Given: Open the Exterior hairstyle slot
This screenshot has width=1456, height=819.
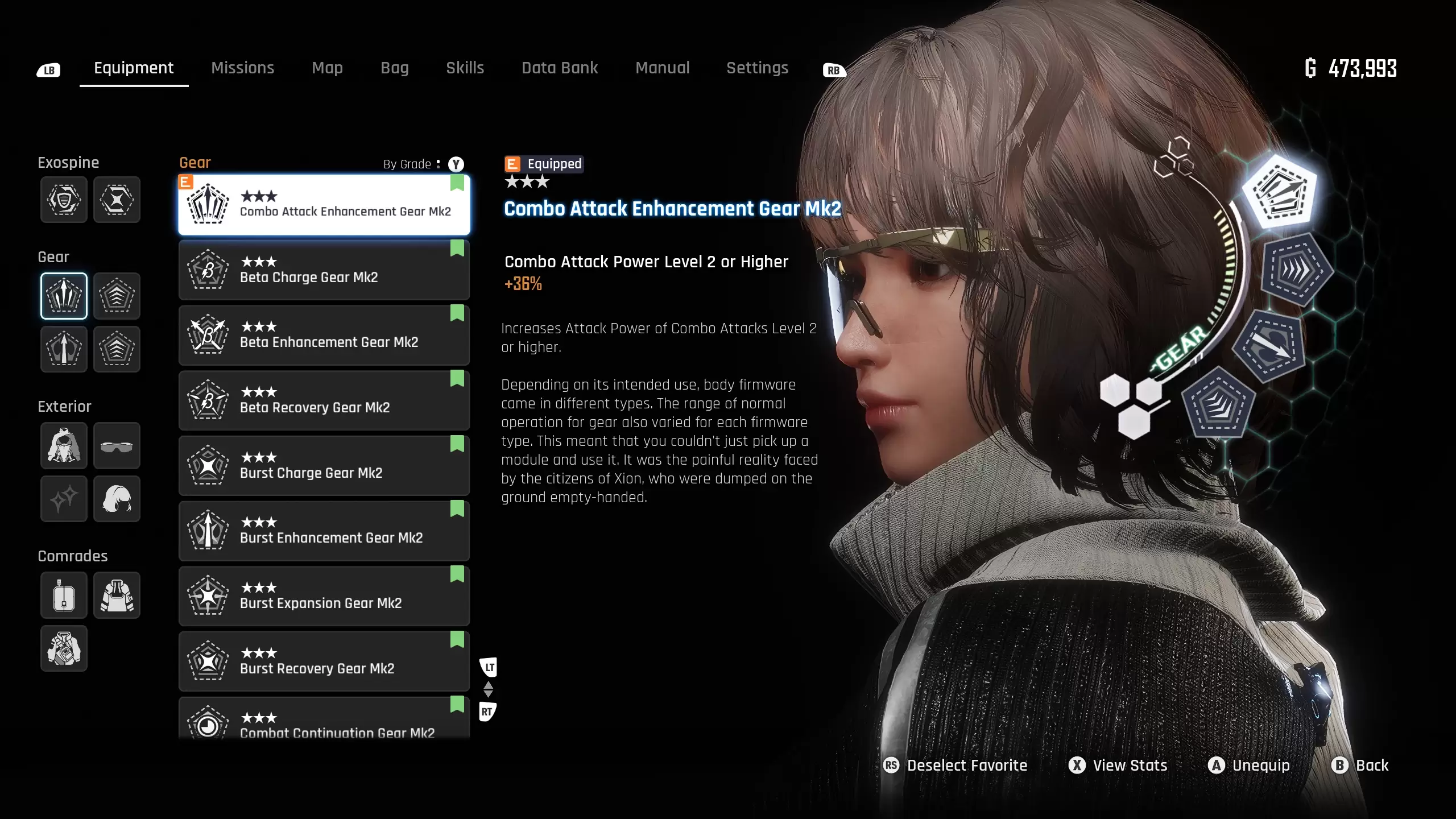Looking at the screenshot, I should click(117, 499).
